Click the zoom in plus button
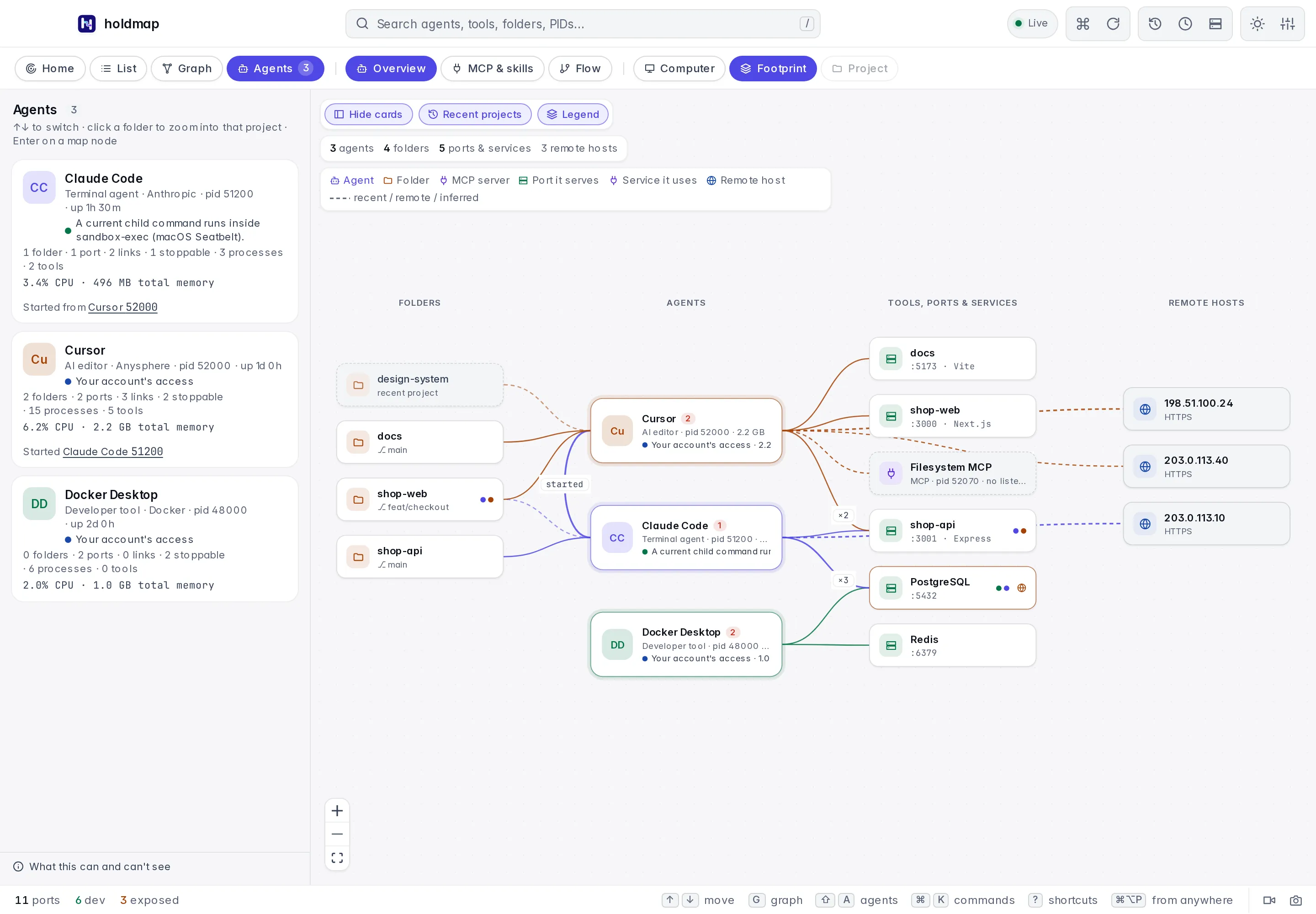The width and height of the screenshot is (1316, 914). click(337, 810)
